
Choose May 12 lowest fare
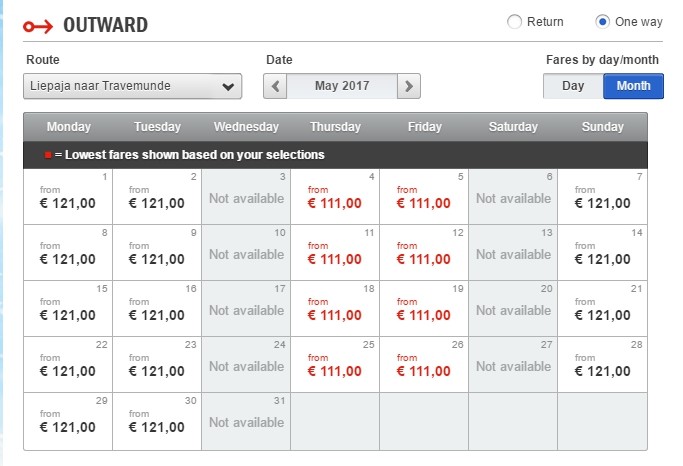(x=424, y=253)
